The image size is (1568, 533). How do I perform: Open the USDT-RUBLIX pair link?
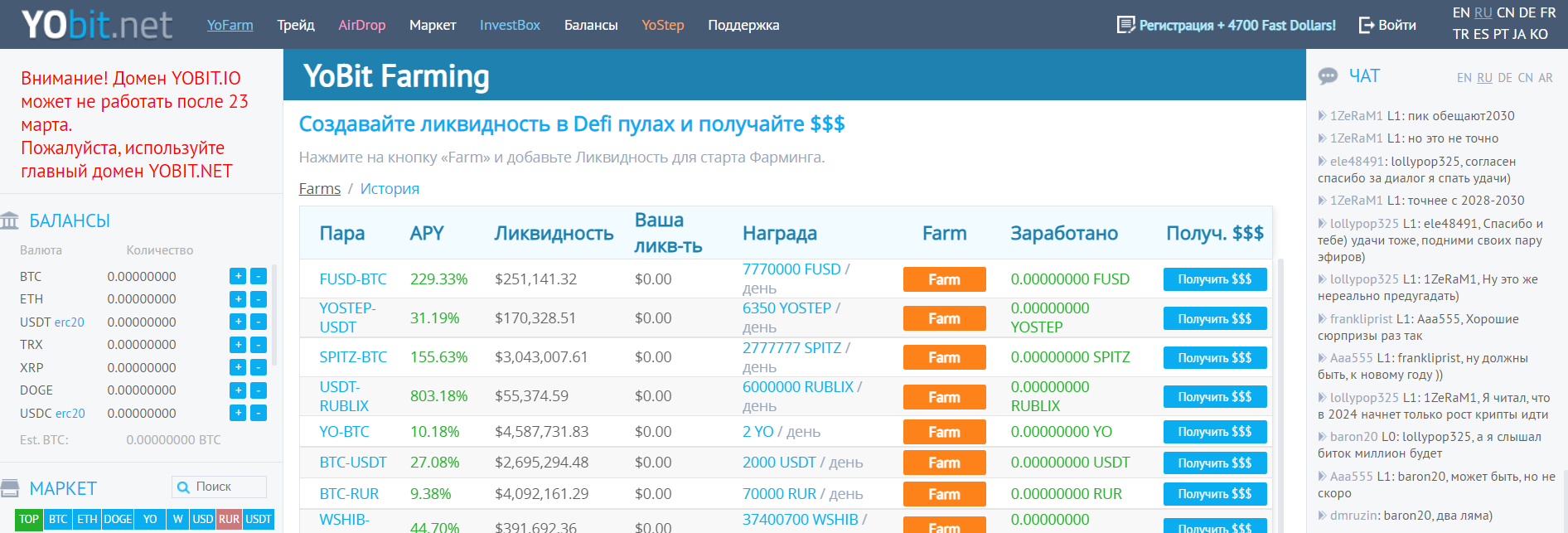point(344,396)
